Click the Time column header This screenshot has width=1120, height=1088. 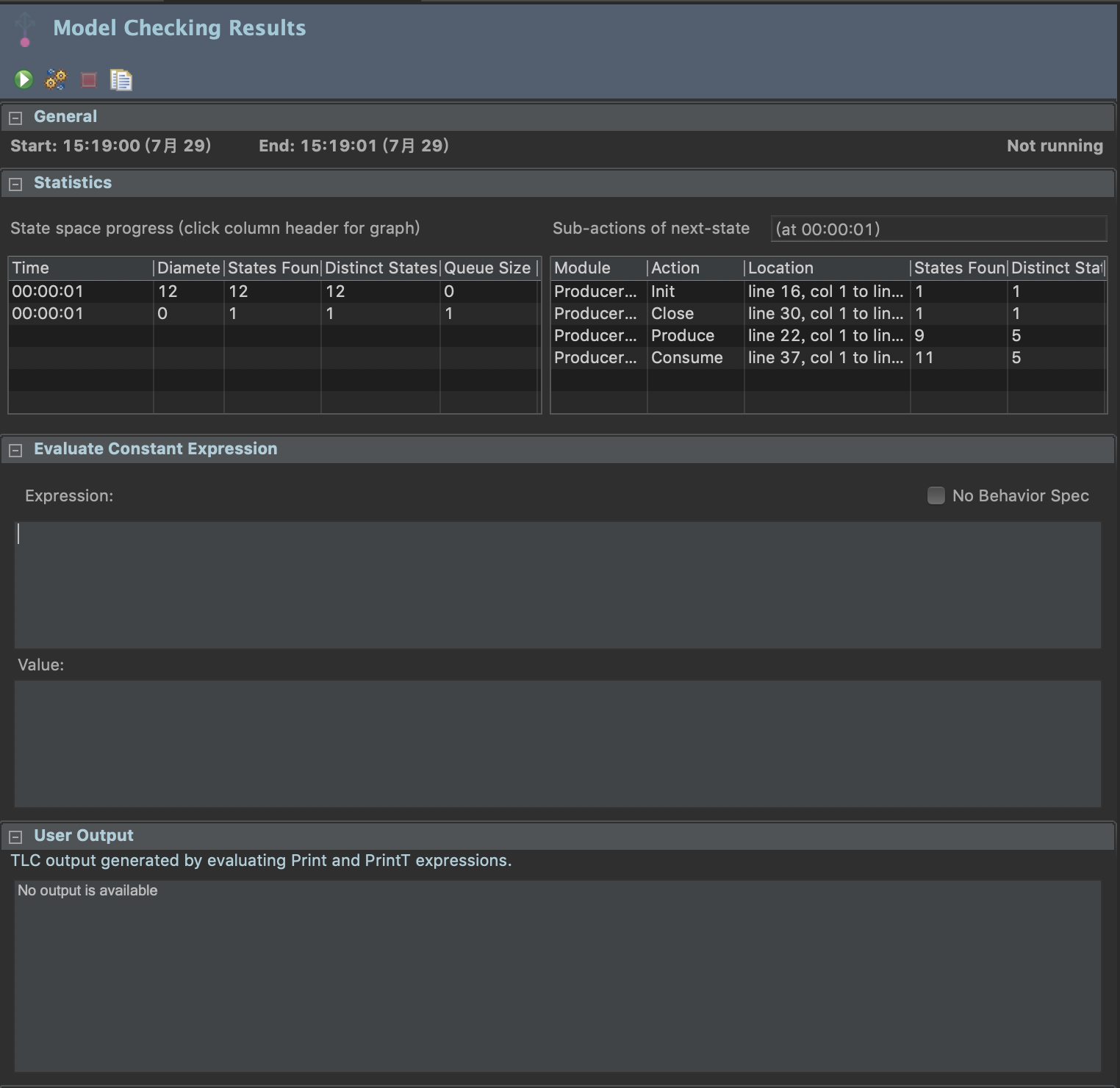coord(81,268)
